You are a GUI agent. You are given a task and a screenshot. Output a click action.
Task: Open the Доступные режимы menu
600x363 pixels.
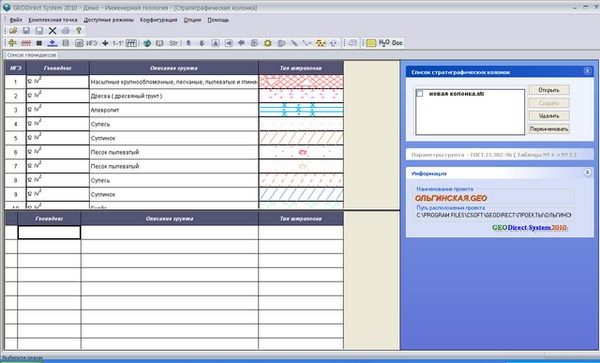109,20
